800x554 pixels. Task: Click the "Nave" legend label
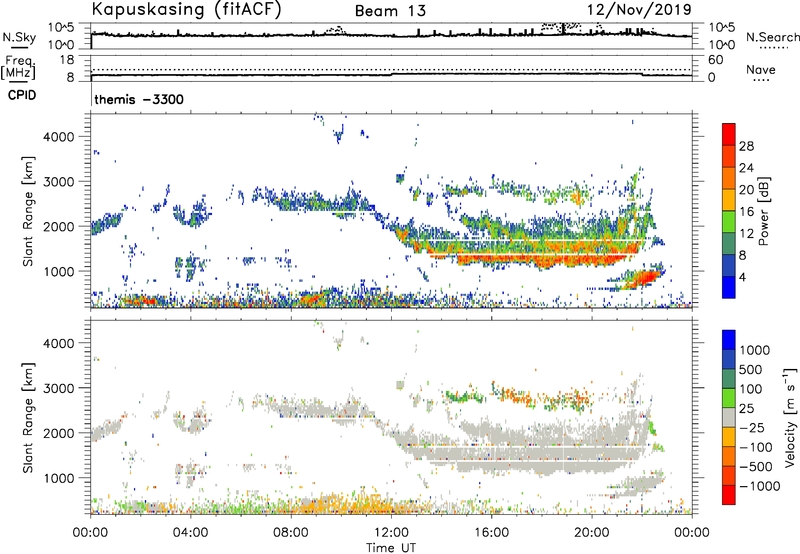tap(761, 70)
